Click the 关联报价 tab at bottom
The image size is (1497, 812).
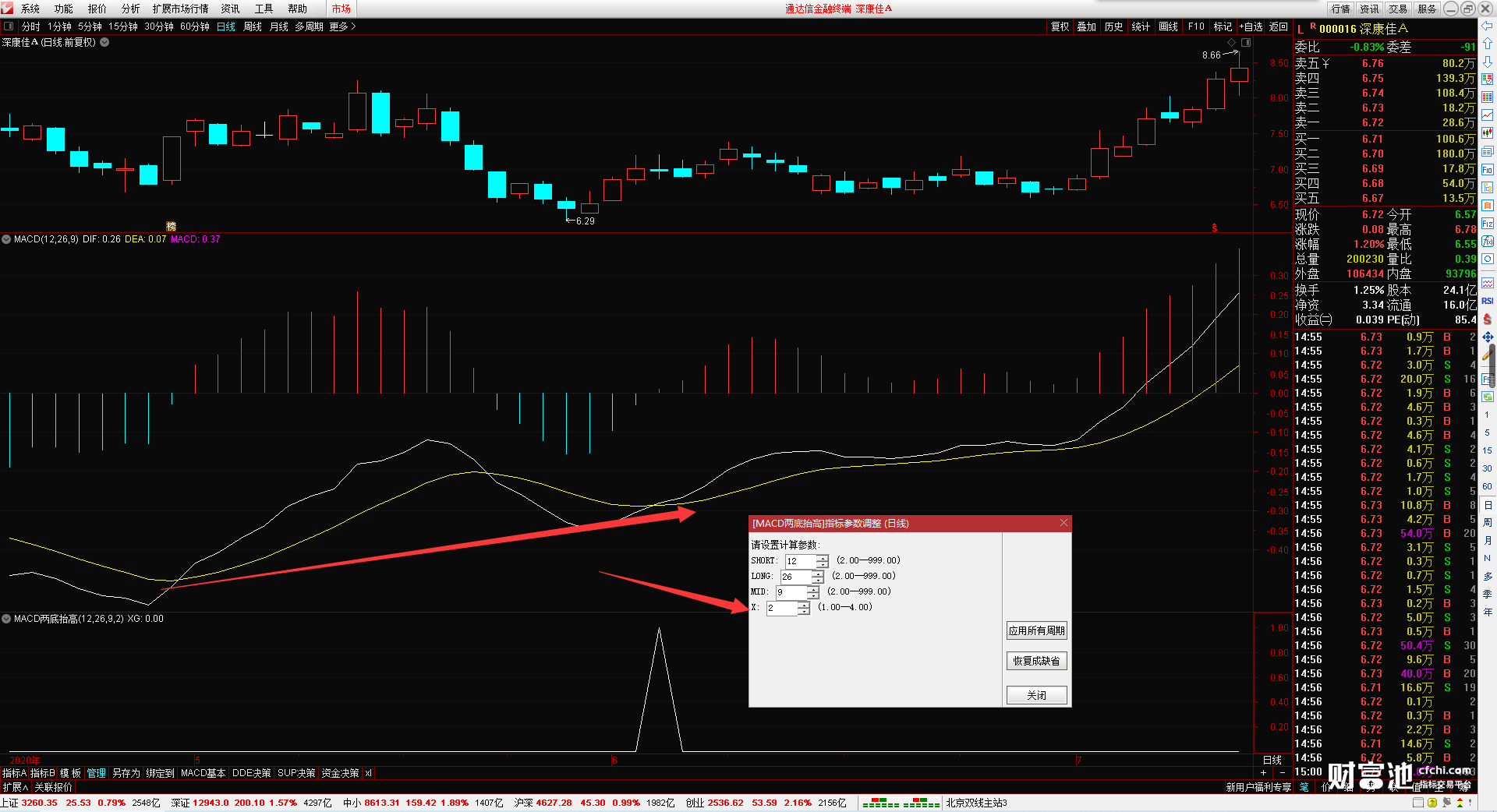point(53,787)
